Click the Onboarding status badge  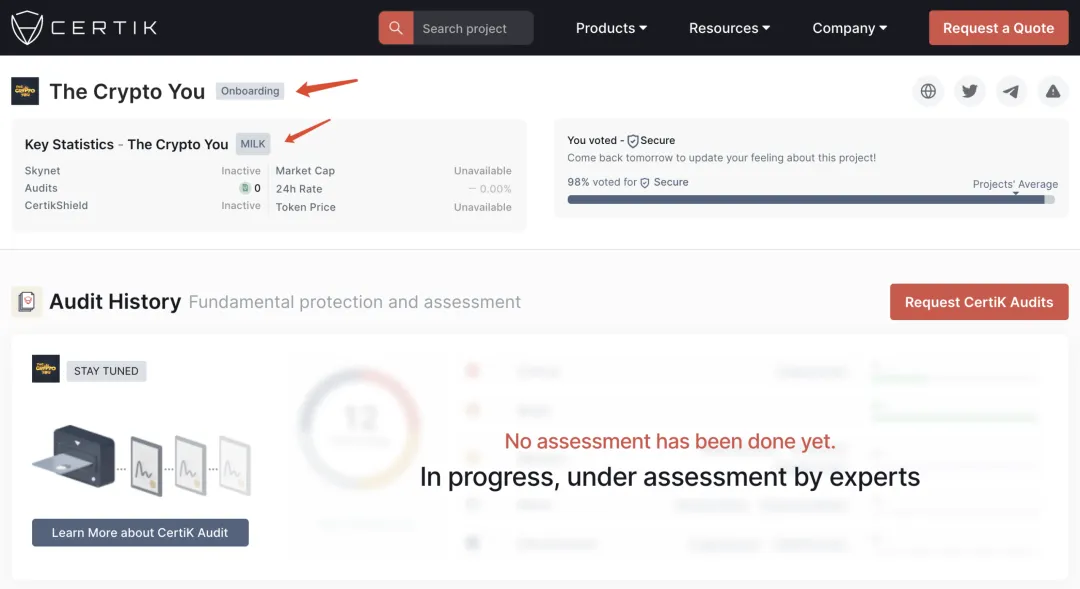250,91
